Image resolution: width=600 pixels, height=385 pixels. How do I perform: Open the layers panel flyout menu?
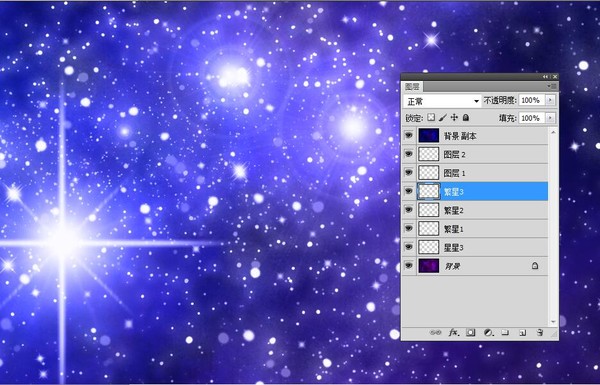pos(551,86)
